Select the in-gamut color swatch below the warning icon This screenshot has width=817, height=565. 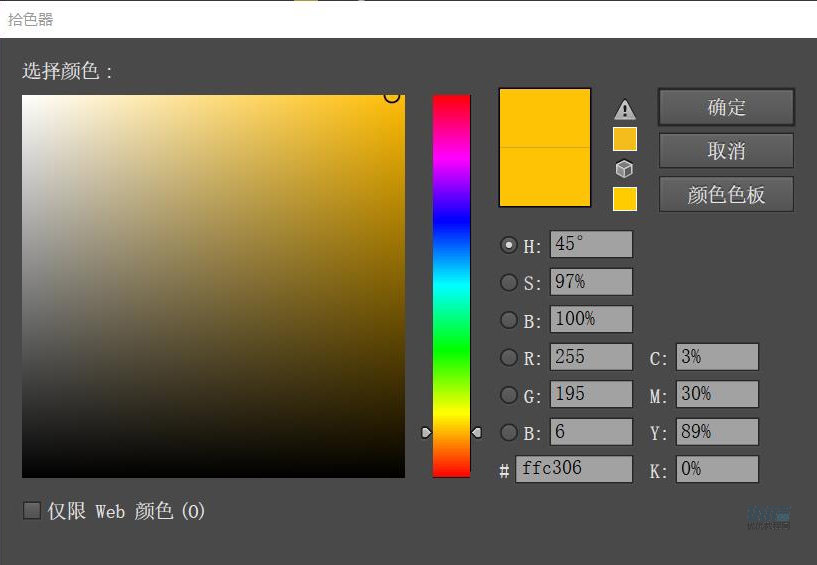point(625,139)
